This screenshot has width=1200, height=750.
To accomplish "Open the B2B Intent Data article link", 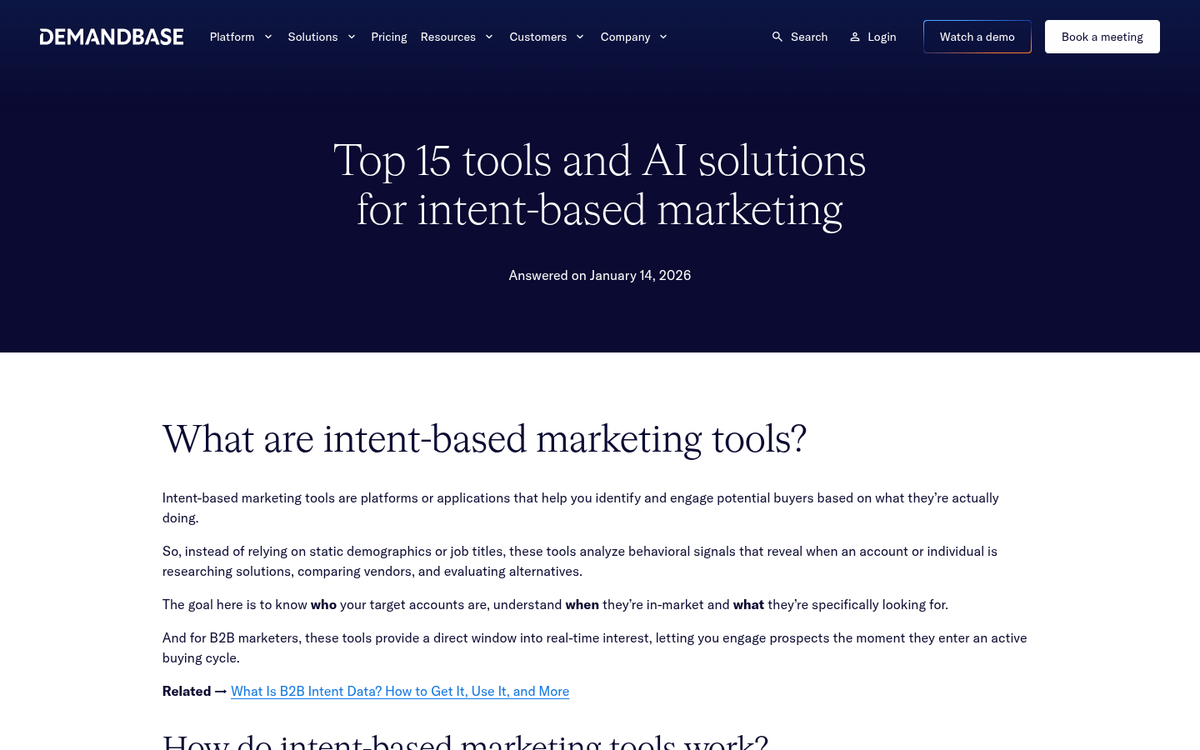I will point(399,691).
